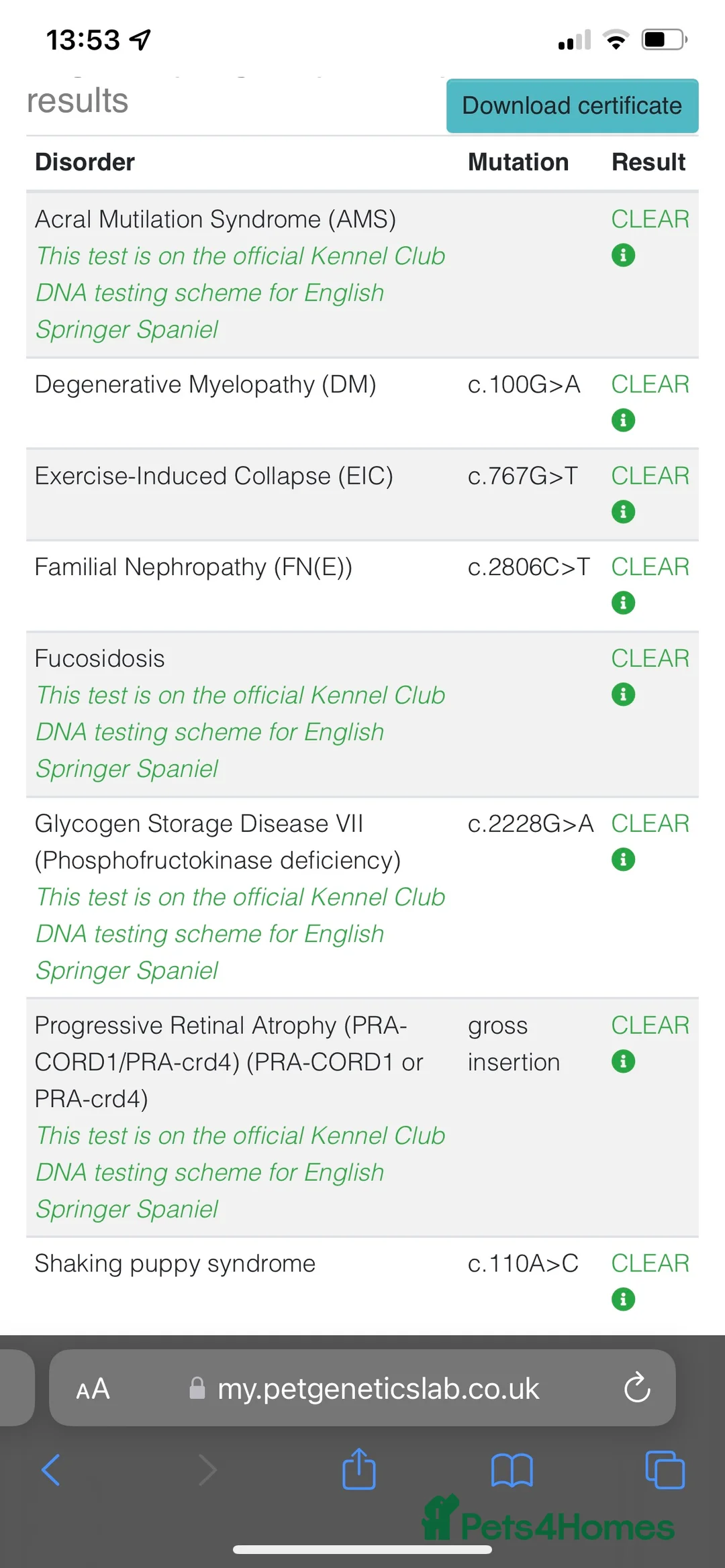Open the AA text size menu

pyautogui.click(x=93, y=1389)
